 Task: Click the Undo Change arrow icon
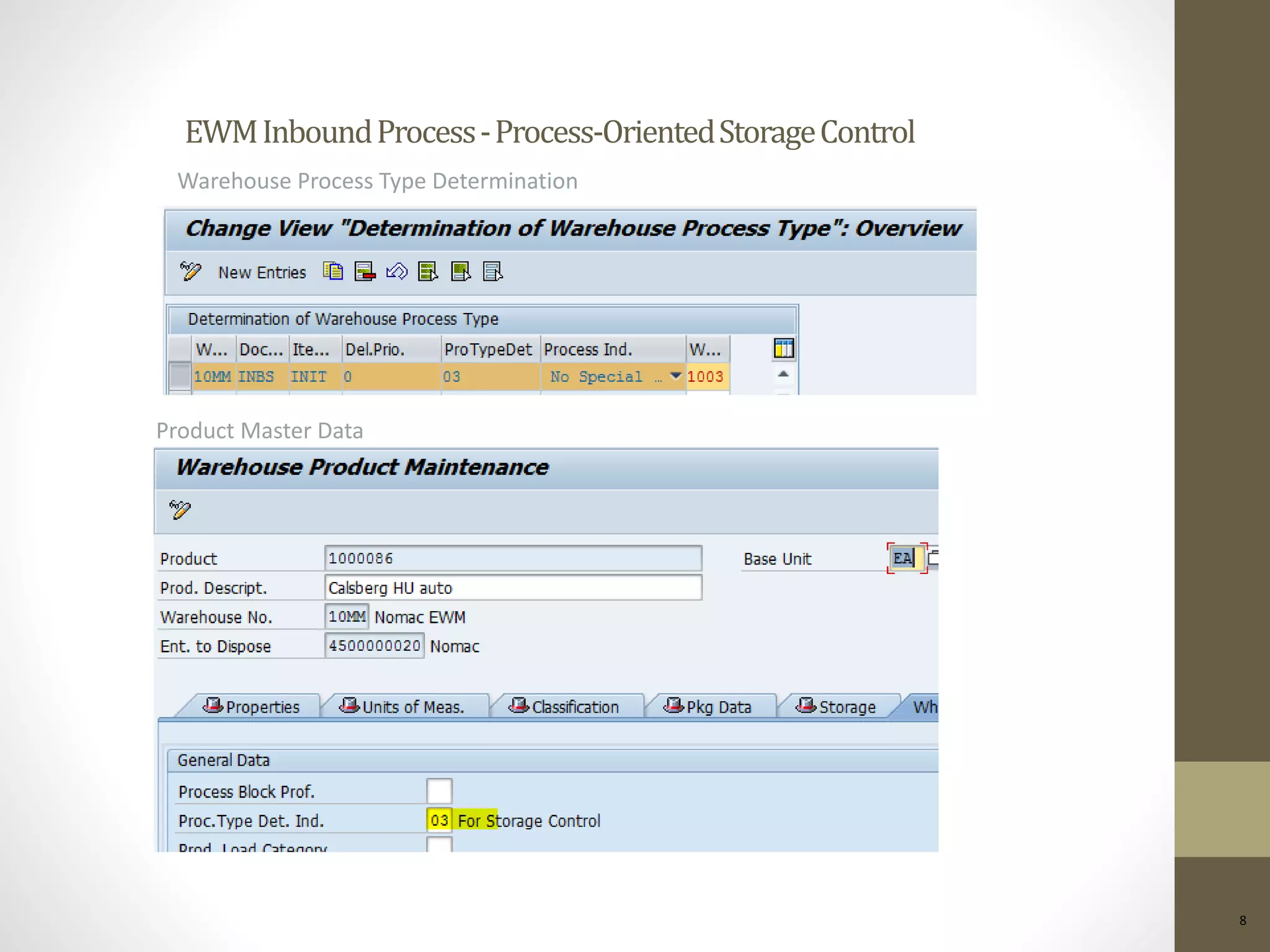(x=397, y=271)
